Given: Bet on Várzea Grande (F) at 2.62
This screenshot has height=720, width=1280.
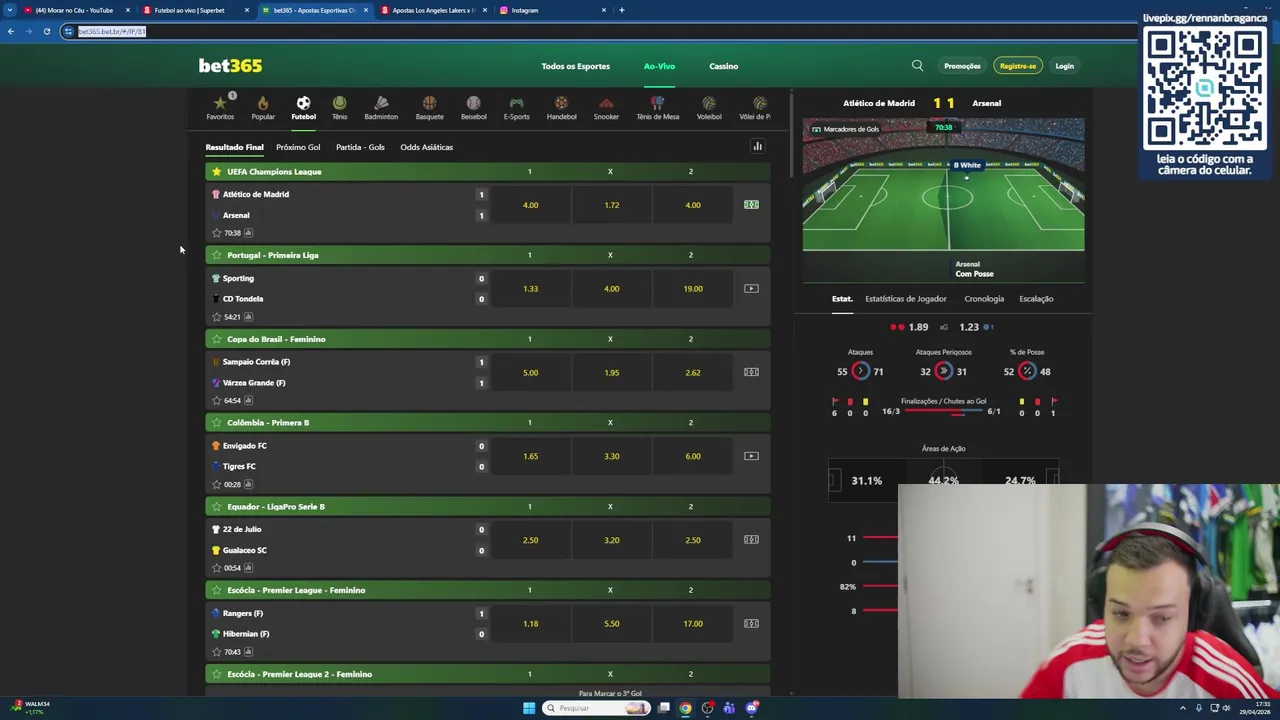Looking at the screenshot, I should [x=692, y=373].
